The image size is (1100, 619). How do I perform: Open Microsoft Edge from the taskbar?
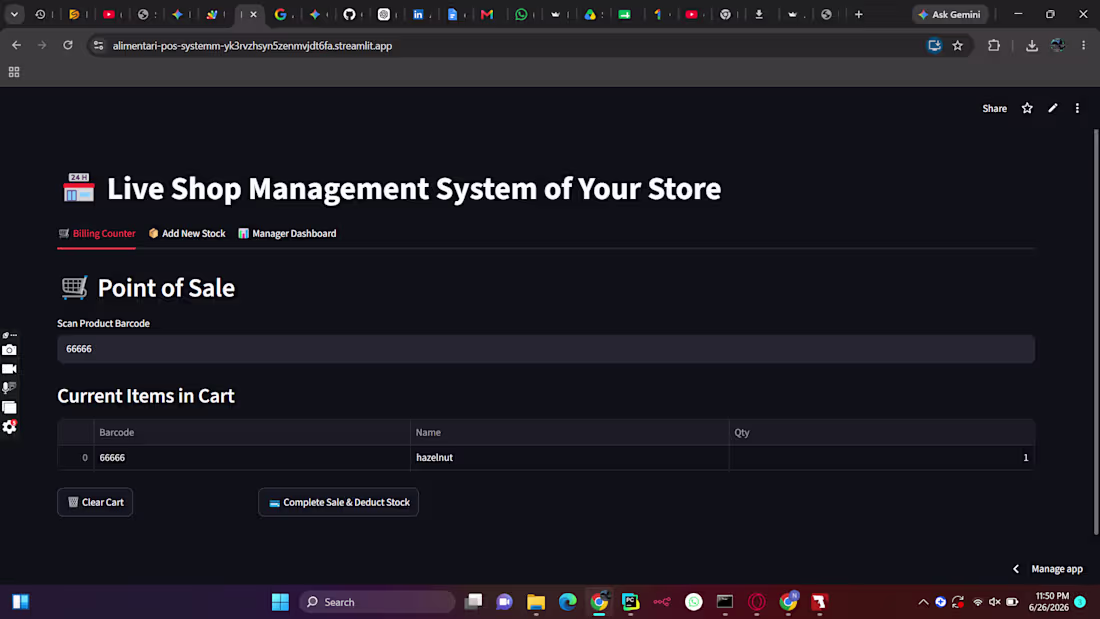pyautogui.click(x=568, y=601)
